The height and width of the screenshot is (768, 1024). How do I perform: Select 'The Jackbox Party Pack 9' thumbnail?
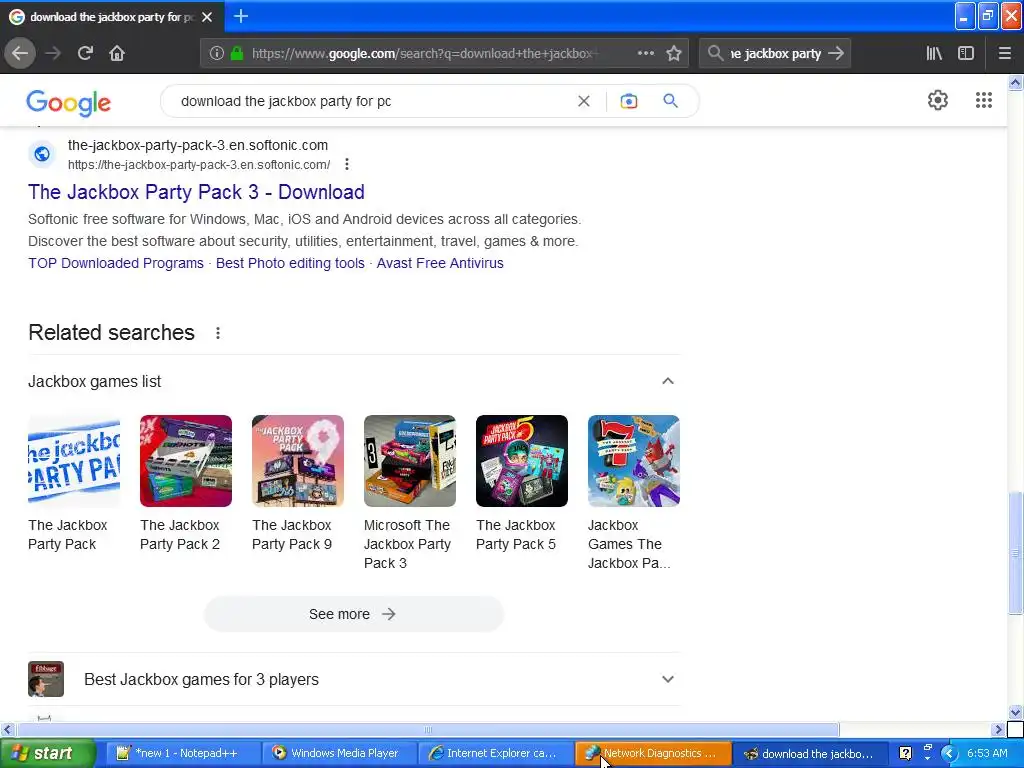(x=298, y=460)
